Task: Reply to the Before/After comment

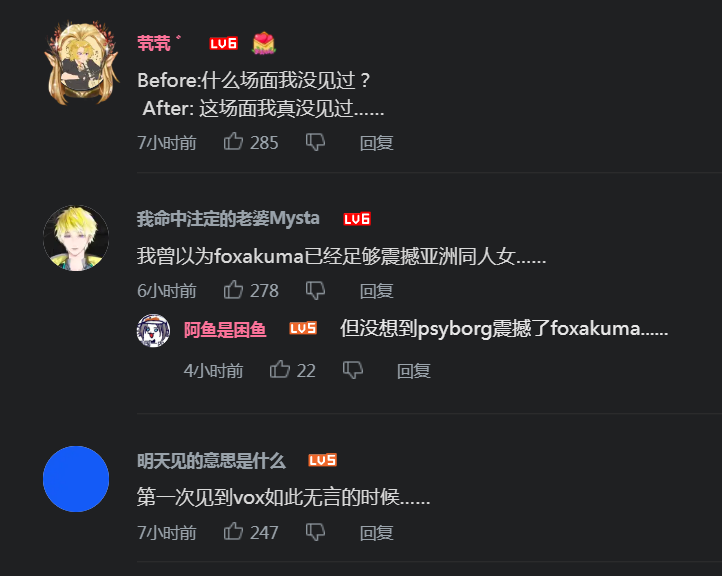Action: pos(377,143)
